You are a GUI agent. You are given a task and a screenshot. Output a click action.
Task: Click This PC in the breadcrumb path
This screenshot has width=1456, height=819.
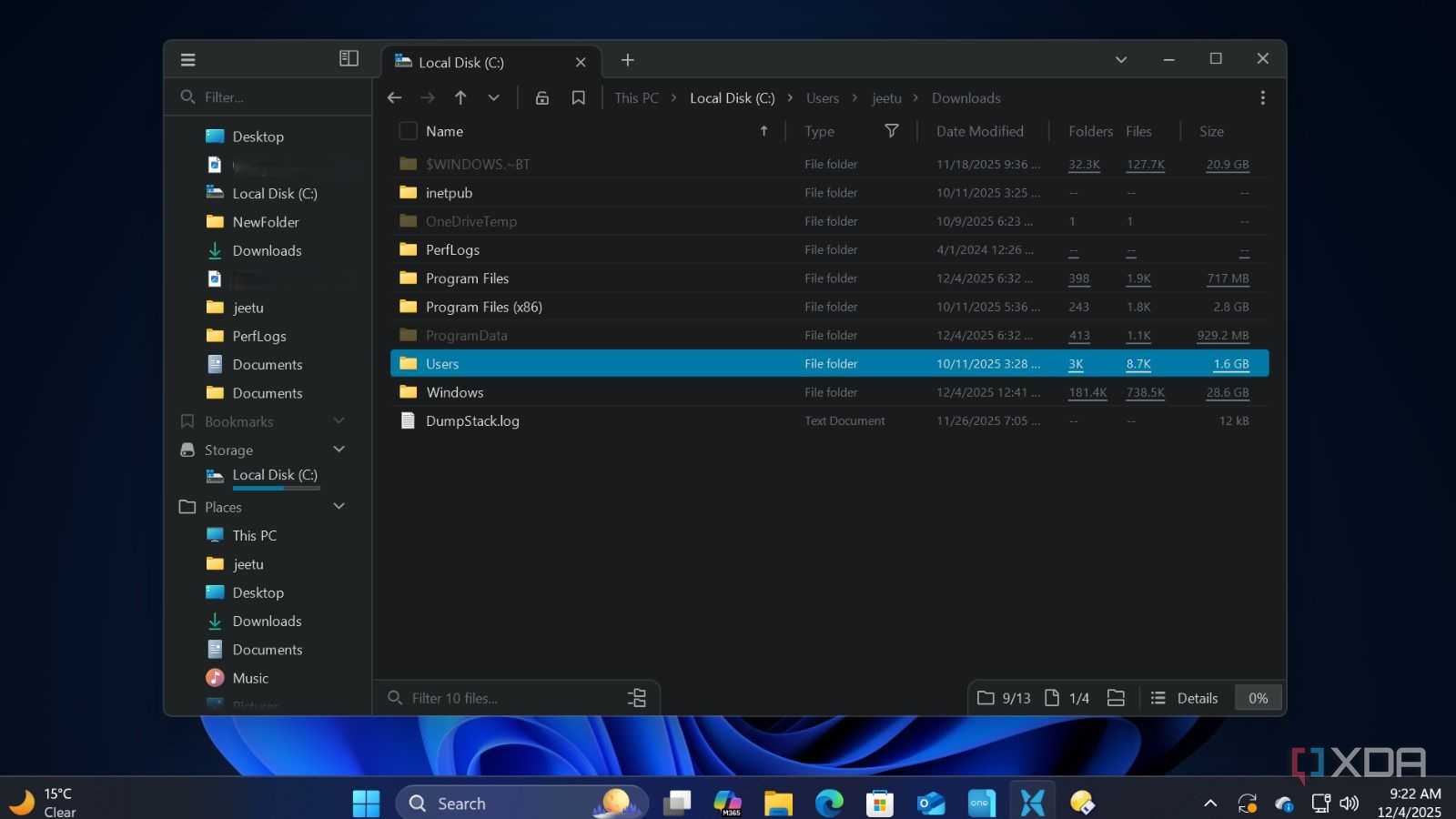pyautogui.click(x=636, y=97)
